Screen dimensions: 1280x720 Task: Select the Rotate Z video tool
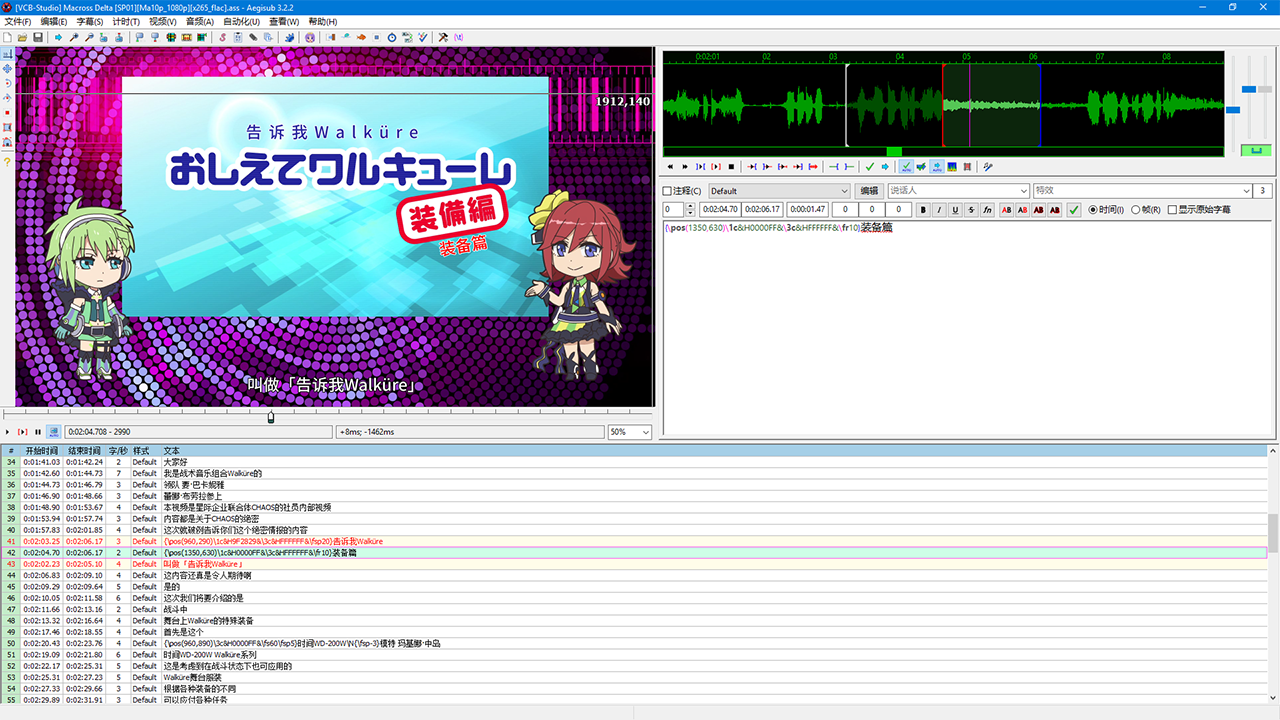(7, 83)
